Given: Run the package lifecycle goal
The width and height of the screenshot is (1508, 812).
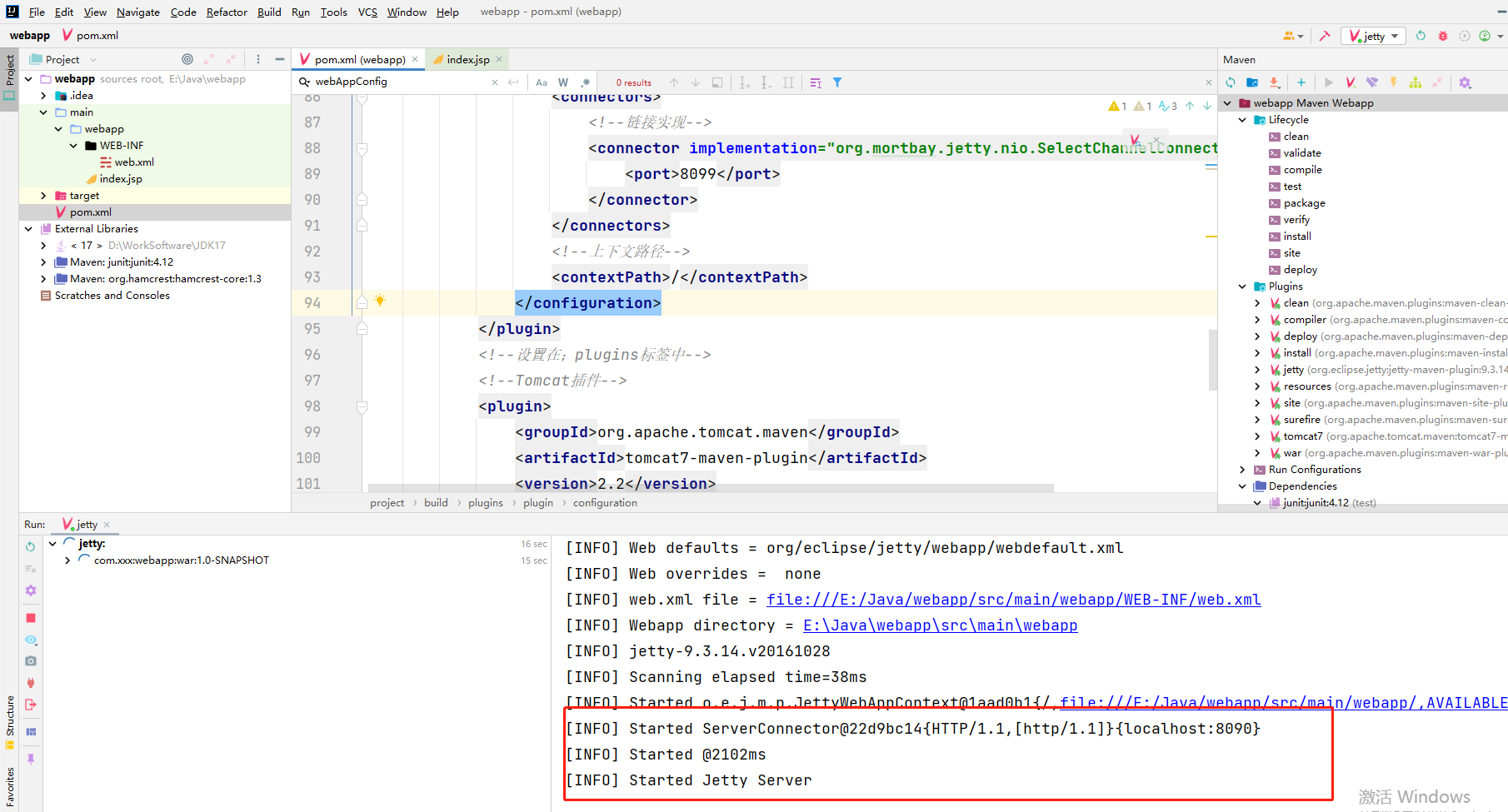Looking at the screenshot, I should 1304,203.
